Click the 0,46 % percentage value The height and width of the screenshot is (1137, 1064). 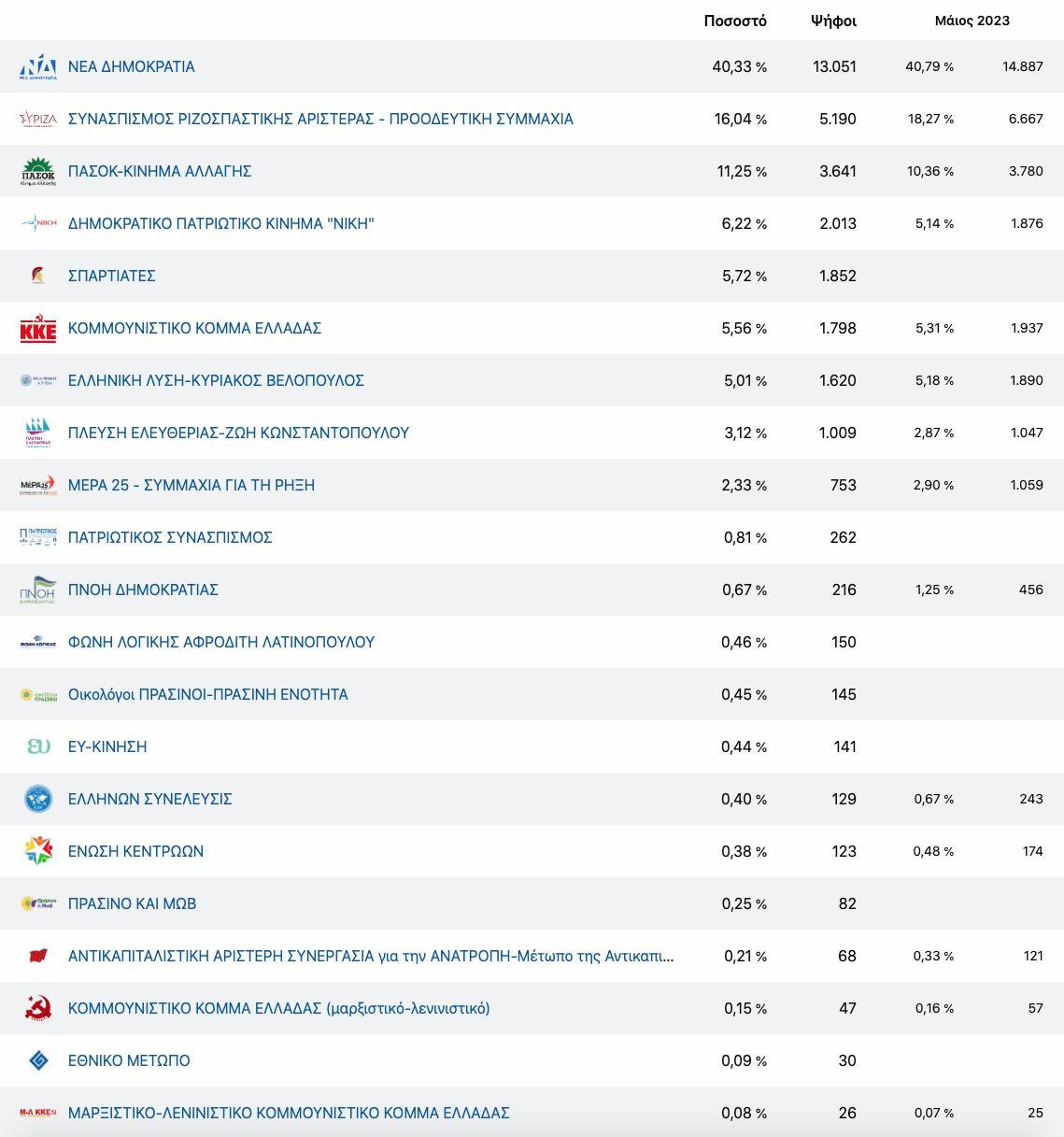744,642
